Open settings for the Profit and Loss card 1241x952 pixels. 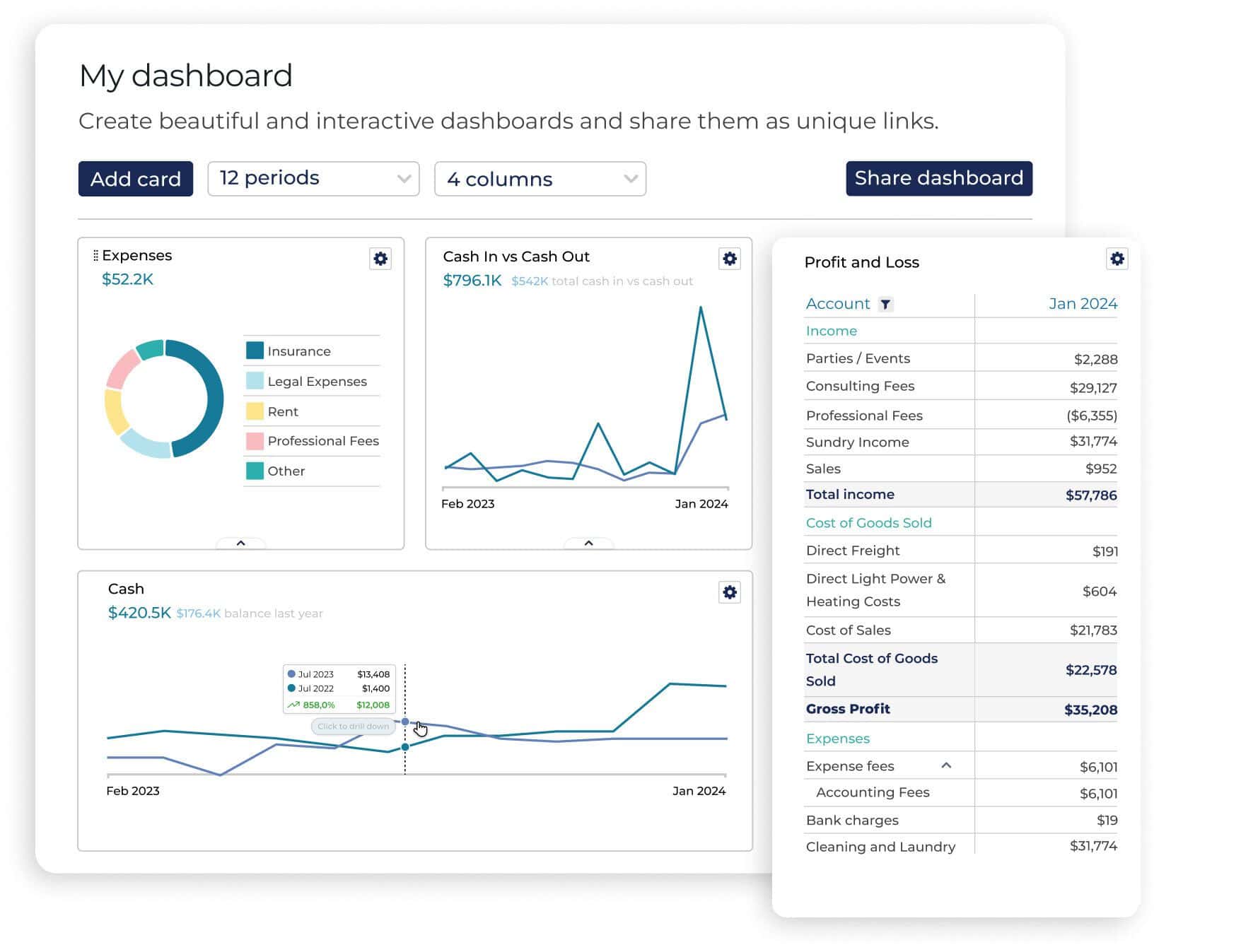(1117, 259)
